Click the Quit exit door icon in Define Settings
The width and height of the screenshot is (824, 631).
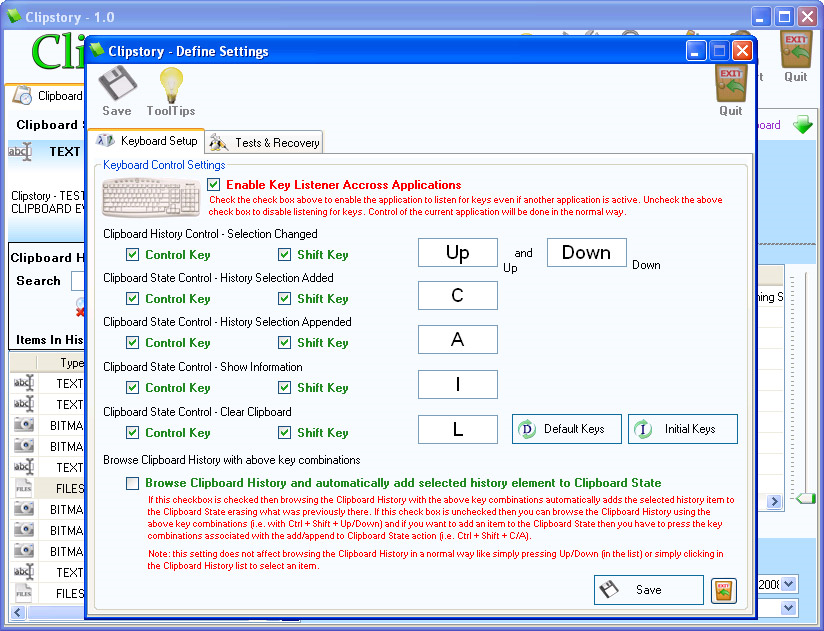[x=731, y=83]
